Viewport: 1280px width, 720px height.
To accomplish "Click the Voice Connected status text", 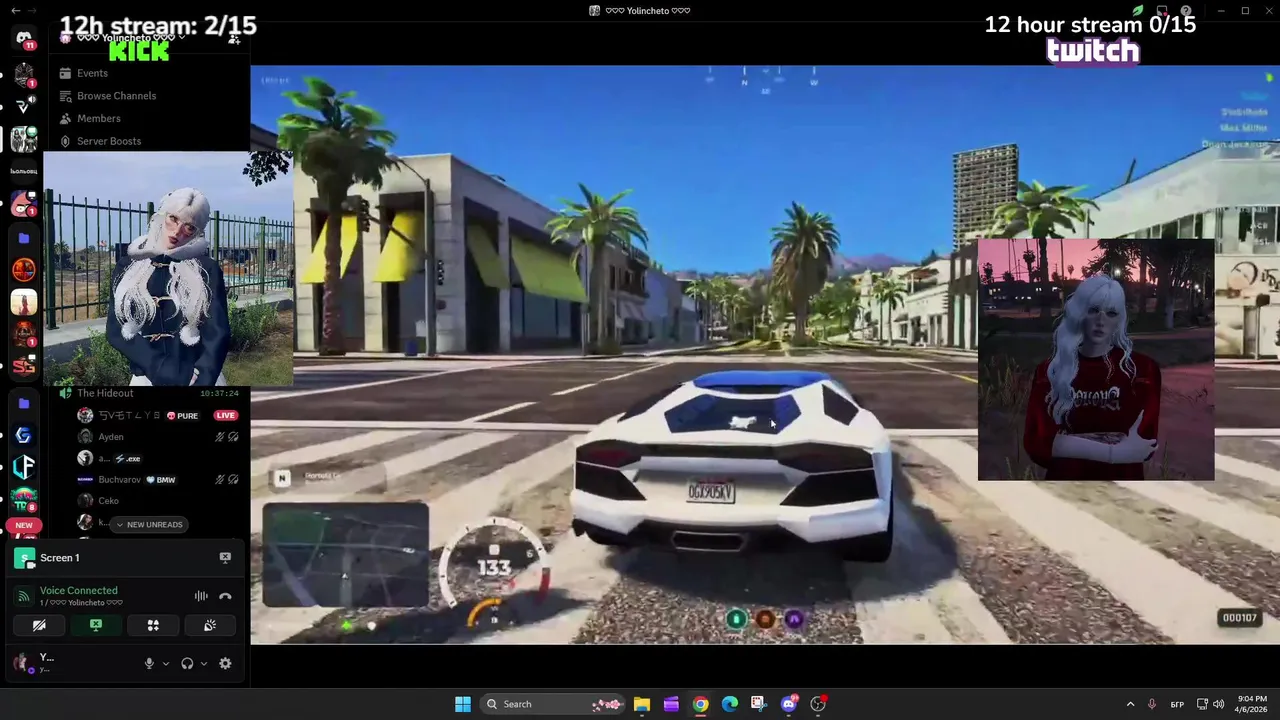I will (78, 590).
